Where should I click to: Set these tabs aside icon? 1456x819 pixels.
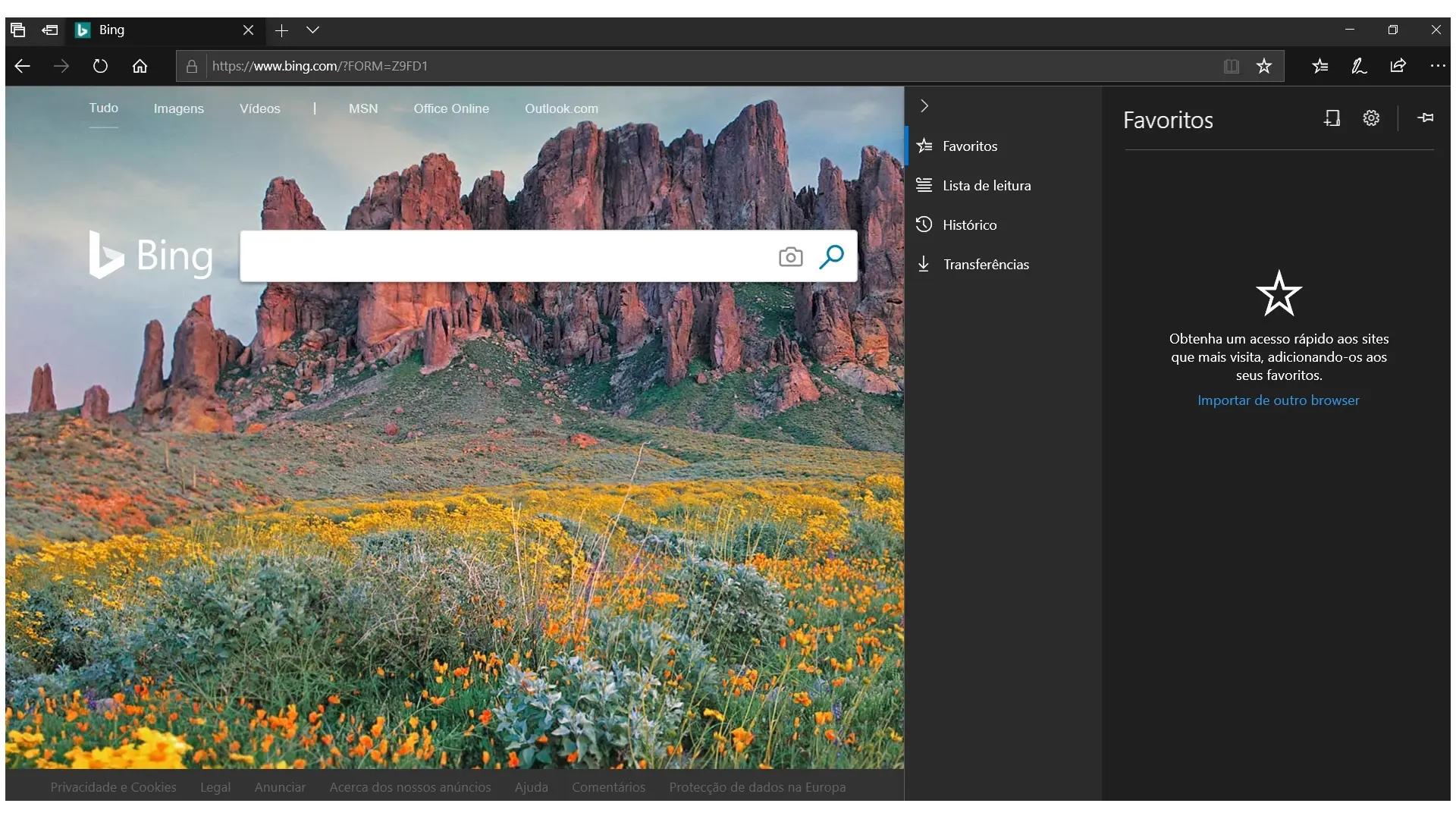tap(50, 30)
